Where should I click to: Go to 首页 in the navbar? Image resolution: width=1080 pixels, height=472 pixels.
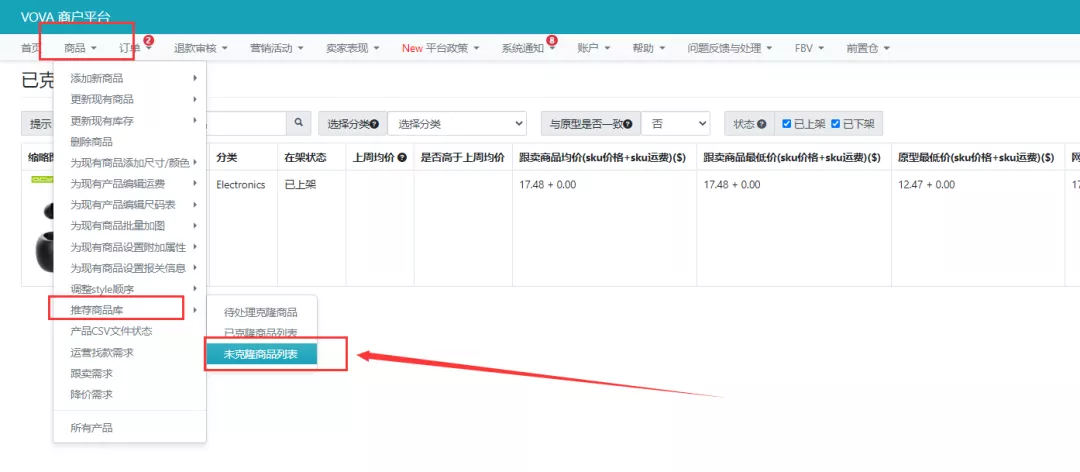[x=31, y=48]
